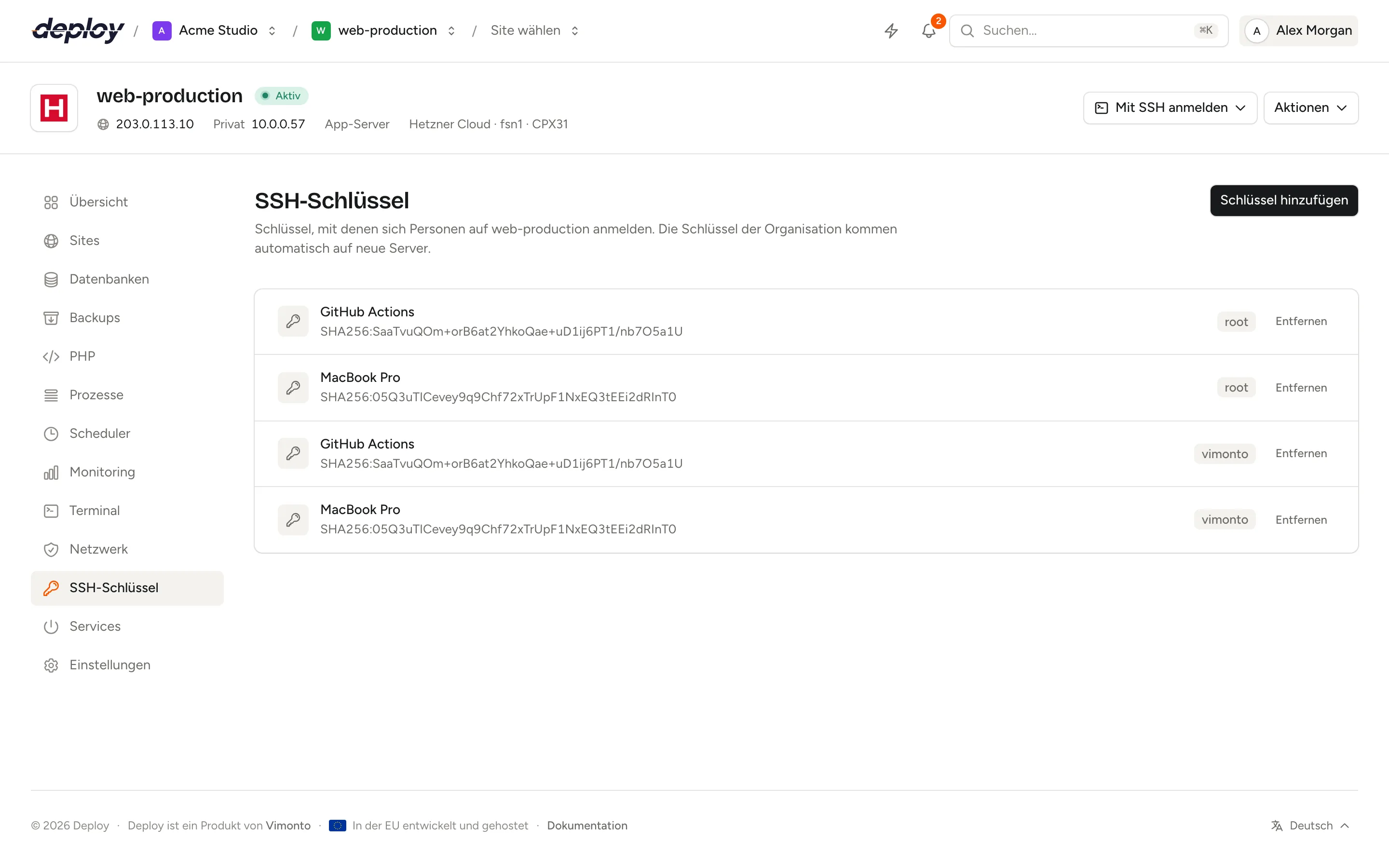Click the Hetzner server logo thumbnail
The height and width of the screenshot is (868, 1389).
54,108
